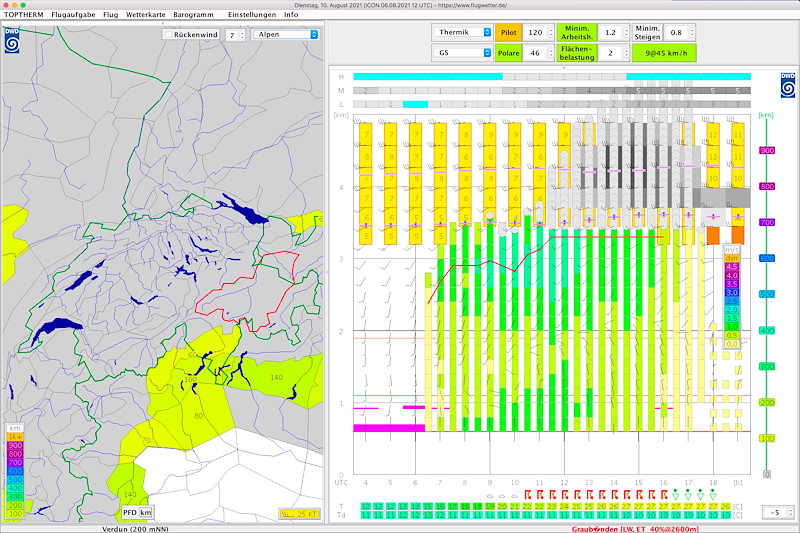Viewport: 800px width, 533px height.
Task: Click the green Polare button
Action: 508,53
